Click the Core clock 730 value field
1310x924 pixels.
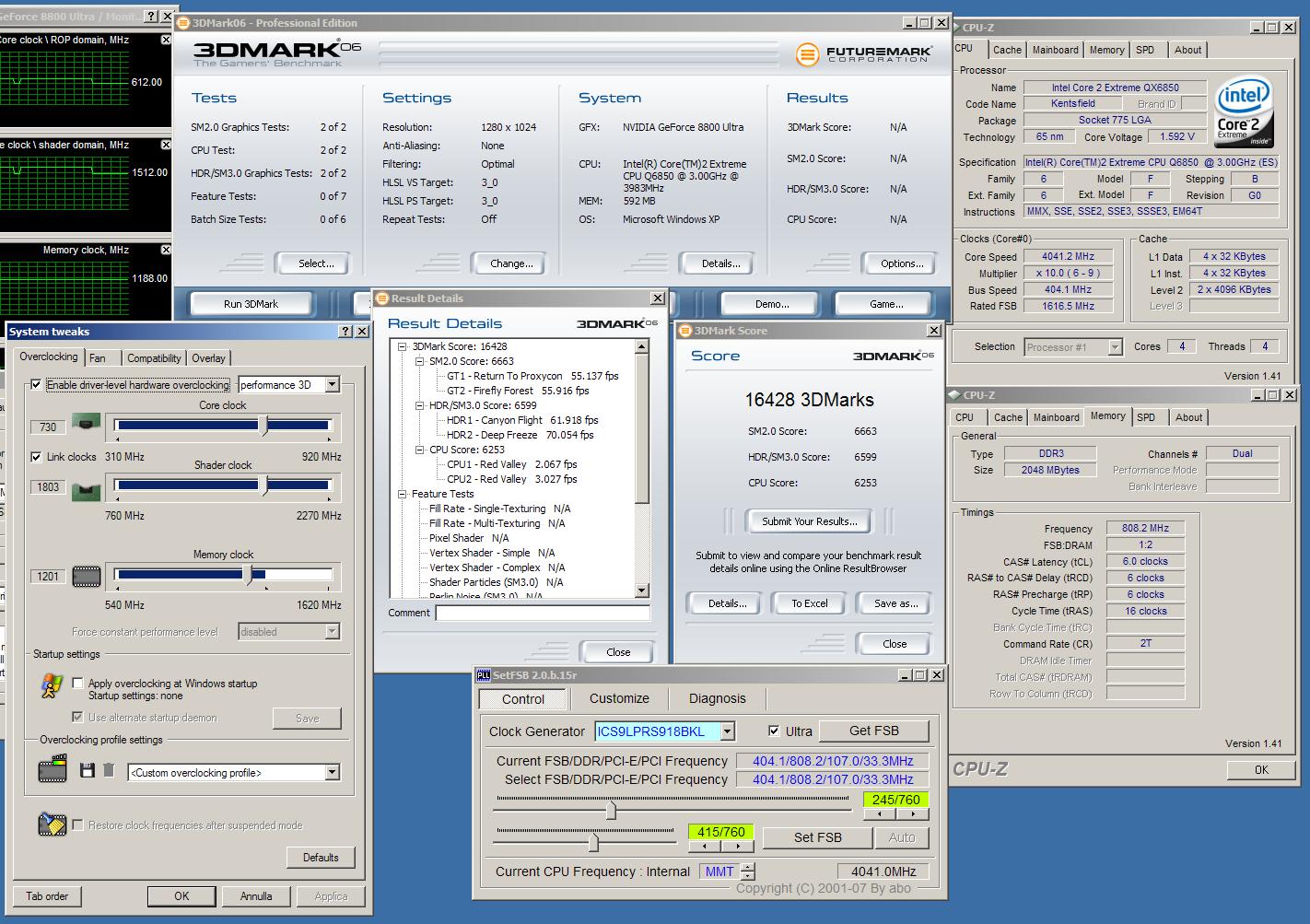48,427
